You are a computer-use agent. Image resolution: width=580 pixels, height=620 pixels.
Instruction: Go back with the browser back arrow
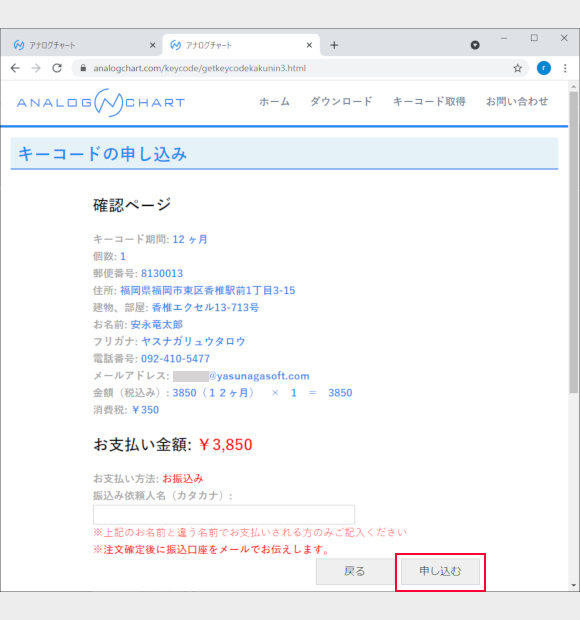point(15,68)
